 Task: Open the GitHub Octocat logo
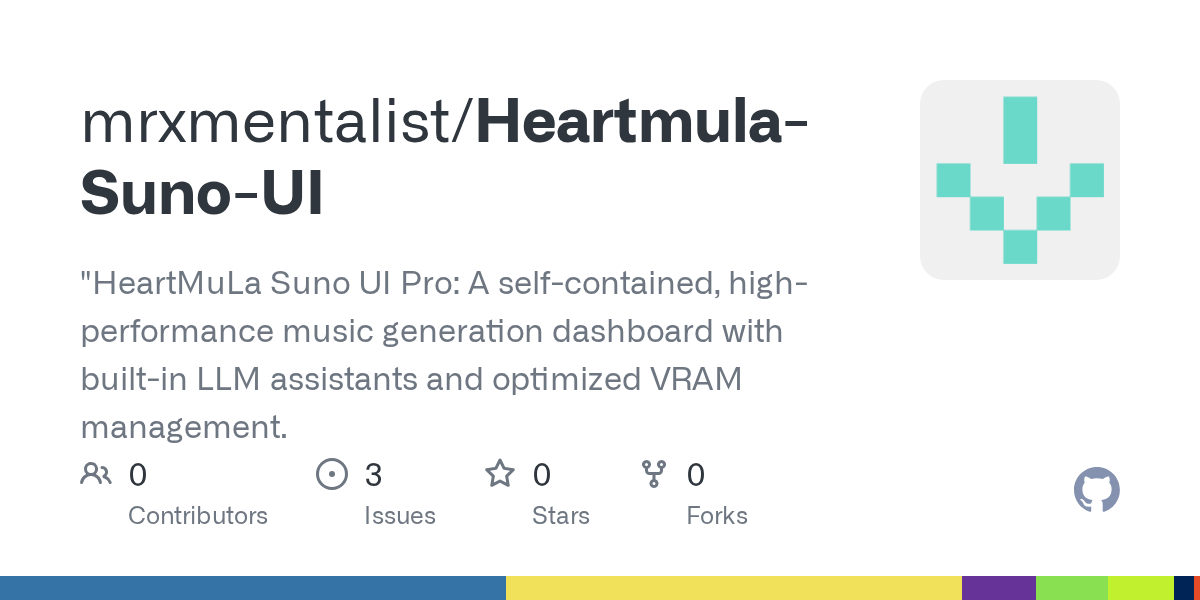[1096, 490]
